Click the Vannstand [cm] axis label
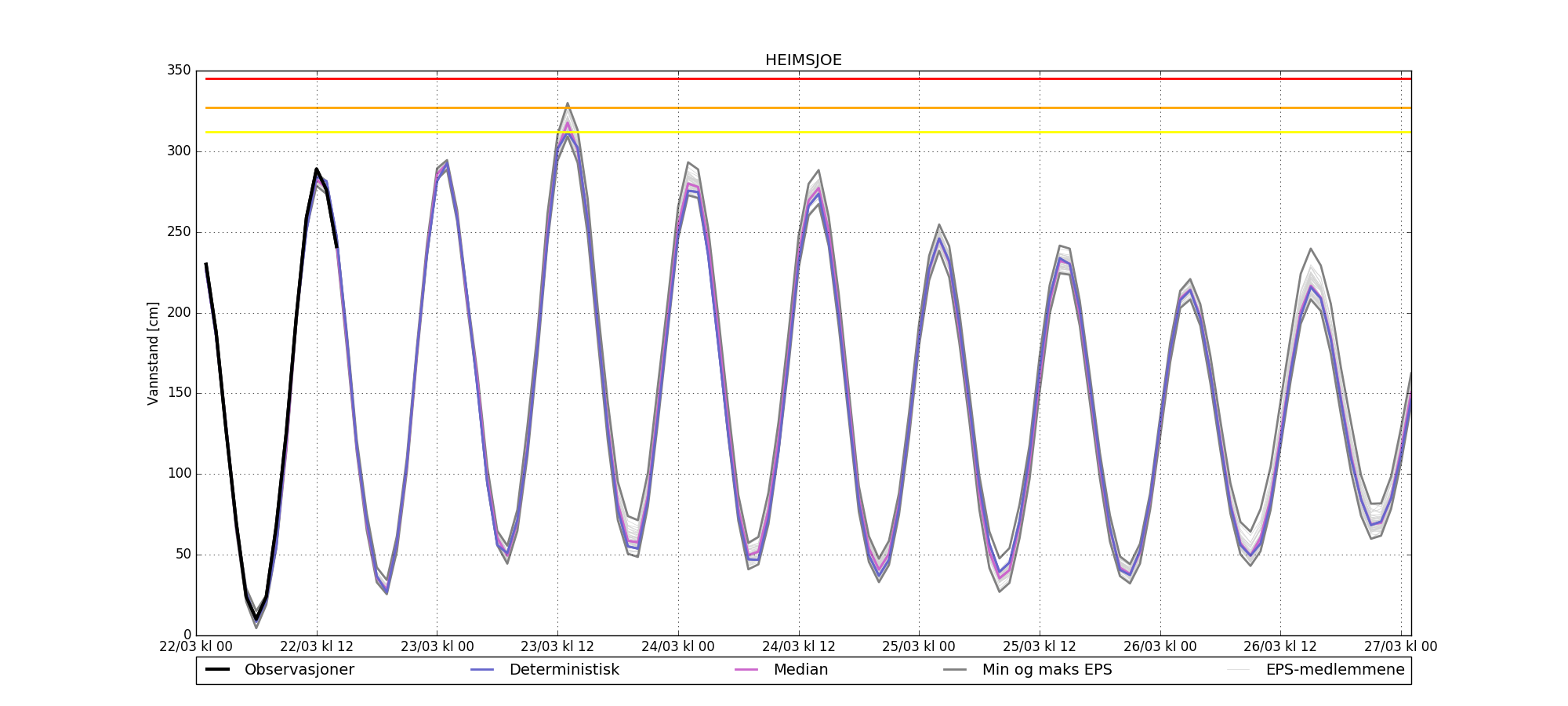This screenshot has width=1568, height=706. 153,353
